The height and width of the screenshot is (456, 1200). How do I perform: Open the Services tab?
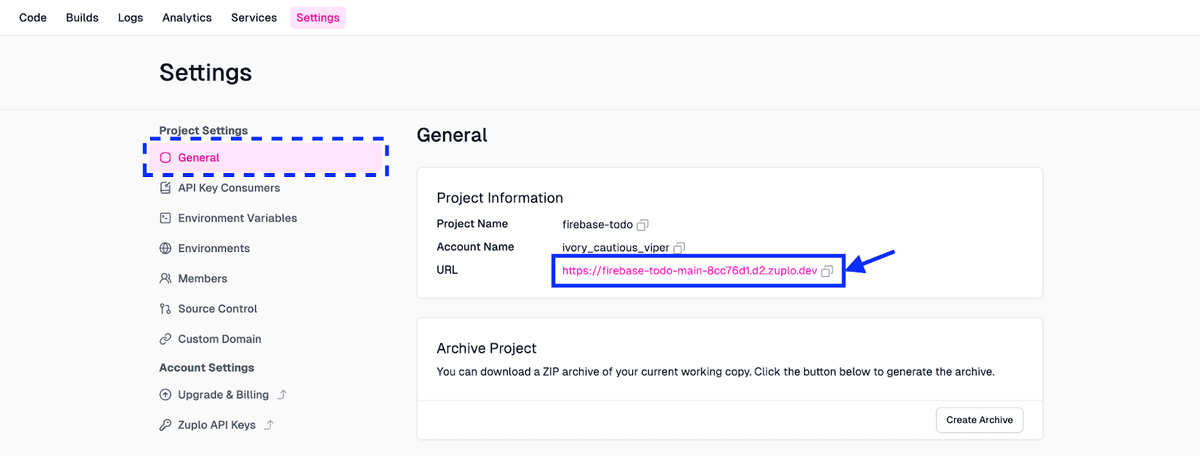pos(254,18)
